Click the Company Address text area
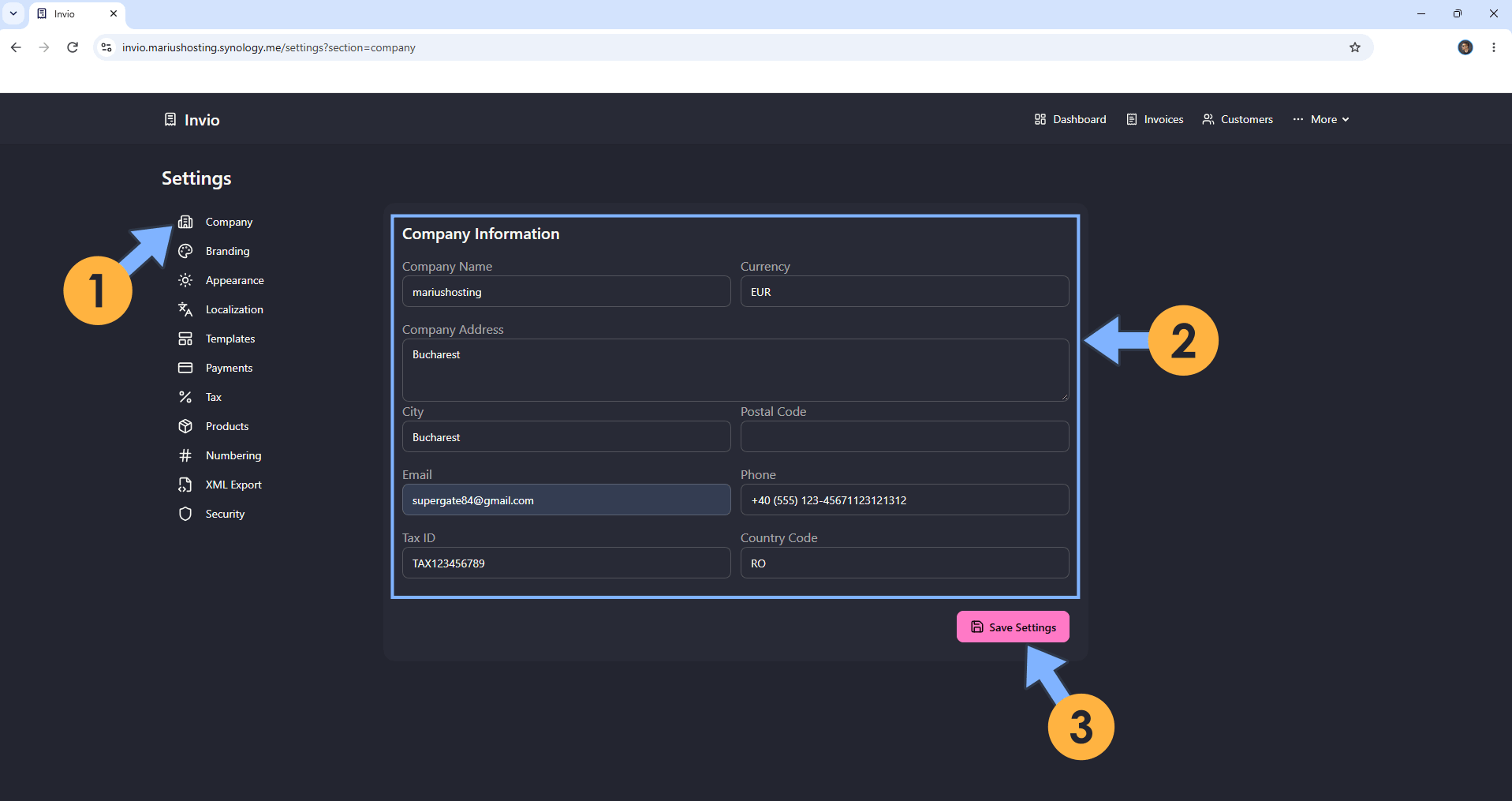Viewport: 1512px width, 801px height. point(736,370)
